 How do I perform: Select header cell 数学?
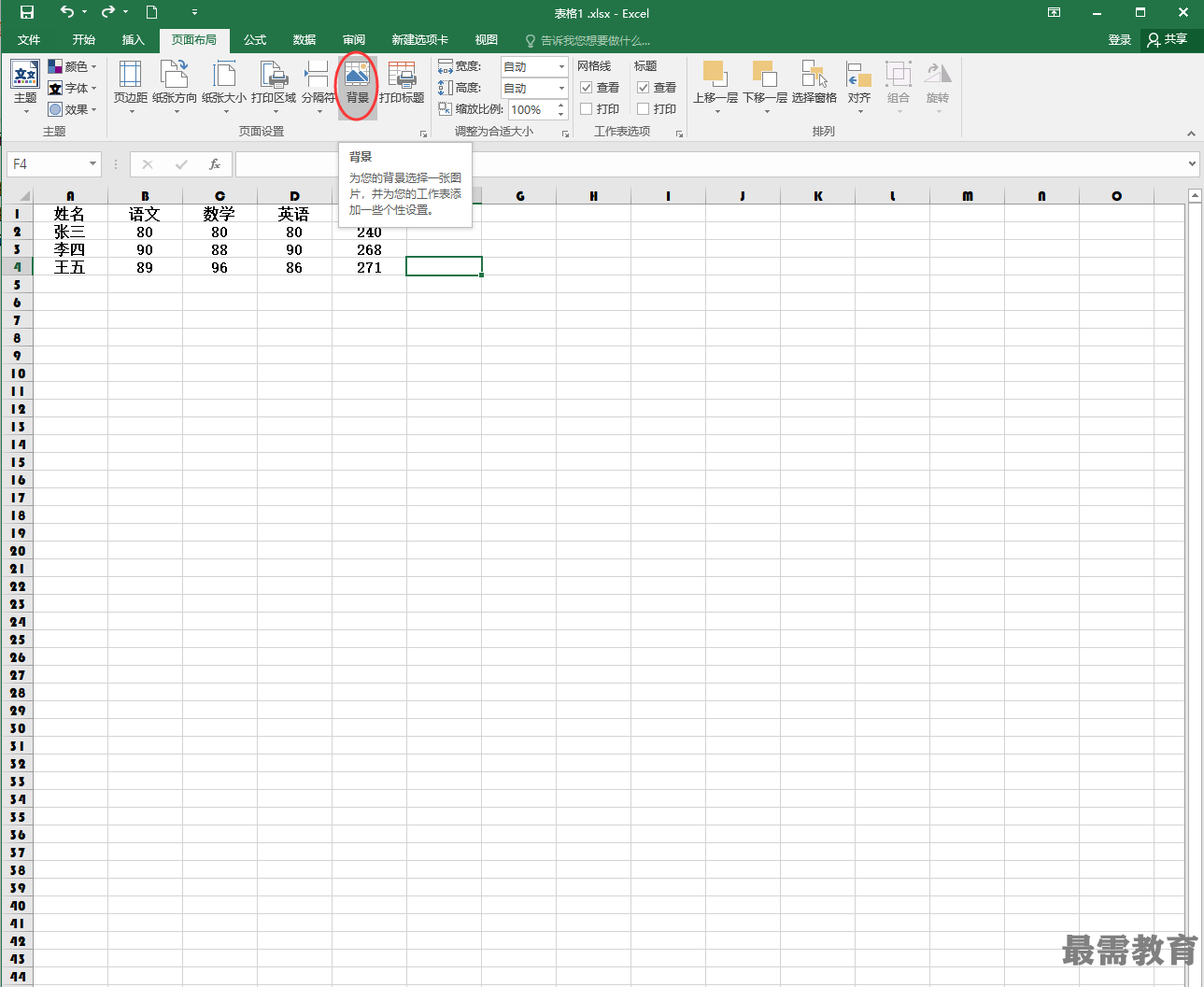(220, 214)
